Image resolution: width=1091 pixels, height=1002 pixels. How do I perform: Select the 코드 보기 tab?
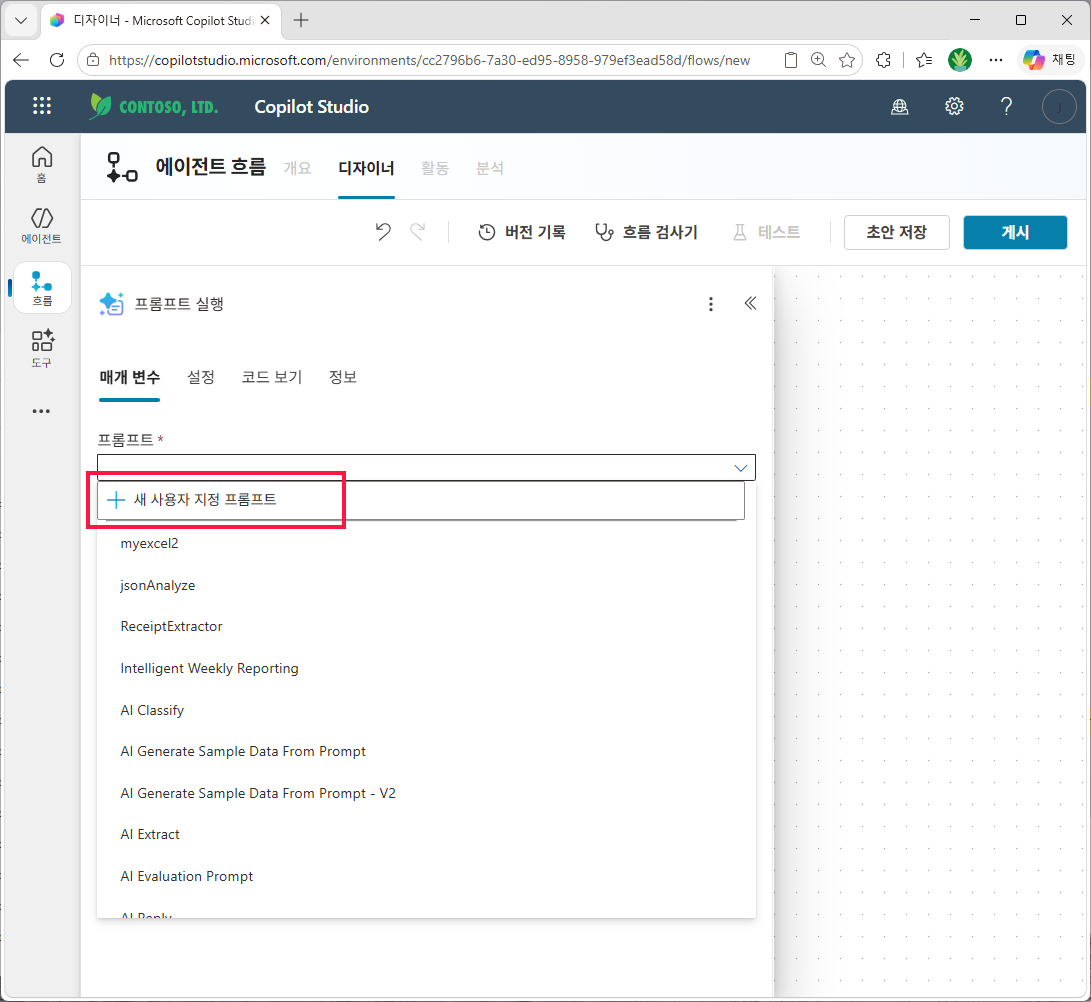click(x=271, y=377)
